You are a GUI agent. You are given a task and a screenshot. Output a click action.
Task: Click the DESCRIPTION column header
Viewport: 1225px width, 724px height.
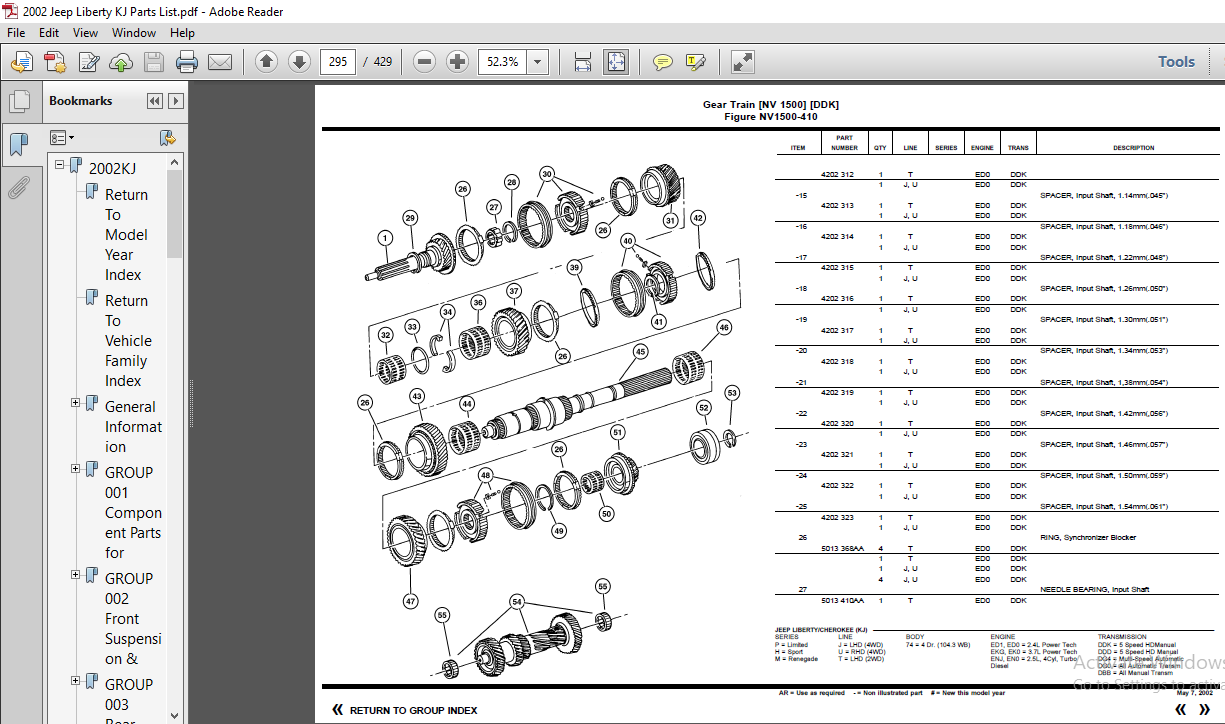coord(1133,148)
